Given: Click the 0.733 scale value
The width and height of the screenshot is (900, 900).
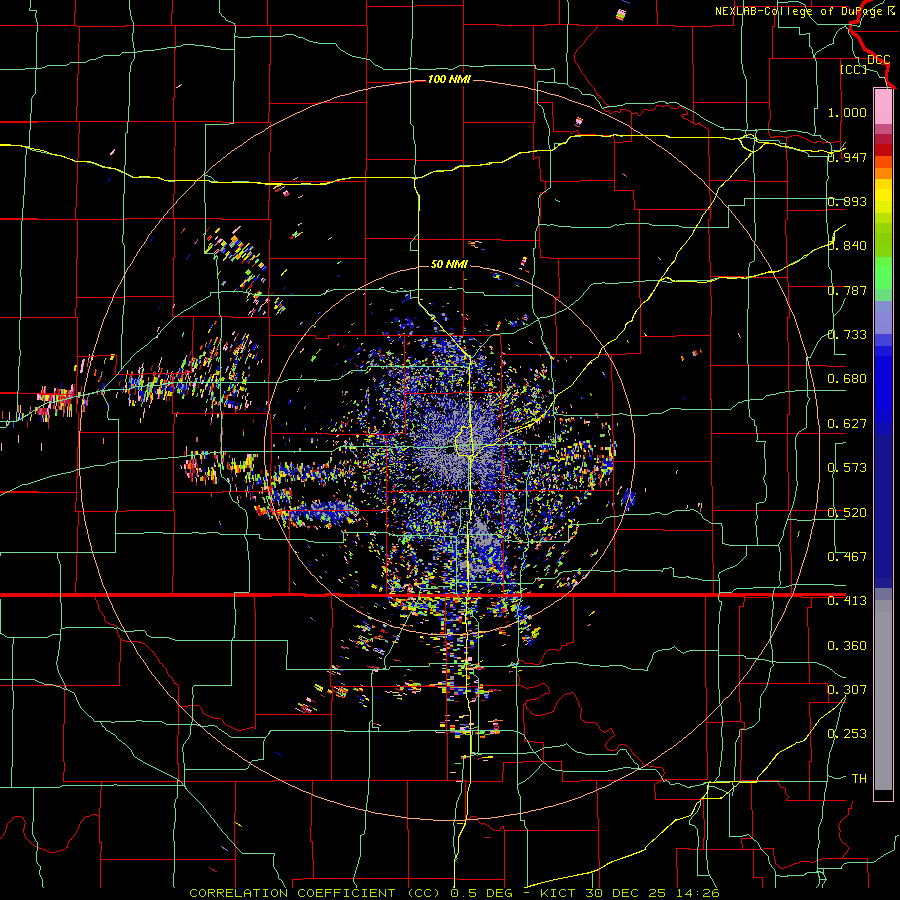Looking at the screenshot, I should [x=847, y=334].
